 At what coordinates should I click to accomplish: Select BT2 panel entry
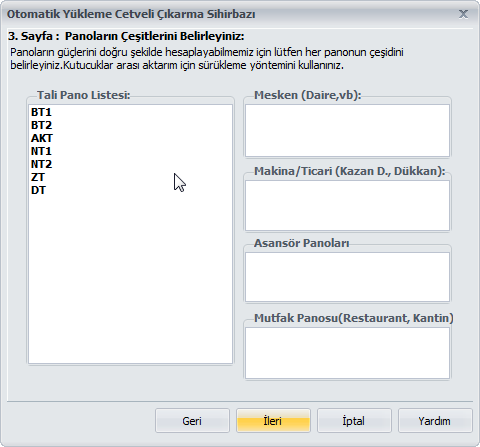point(41,125)
